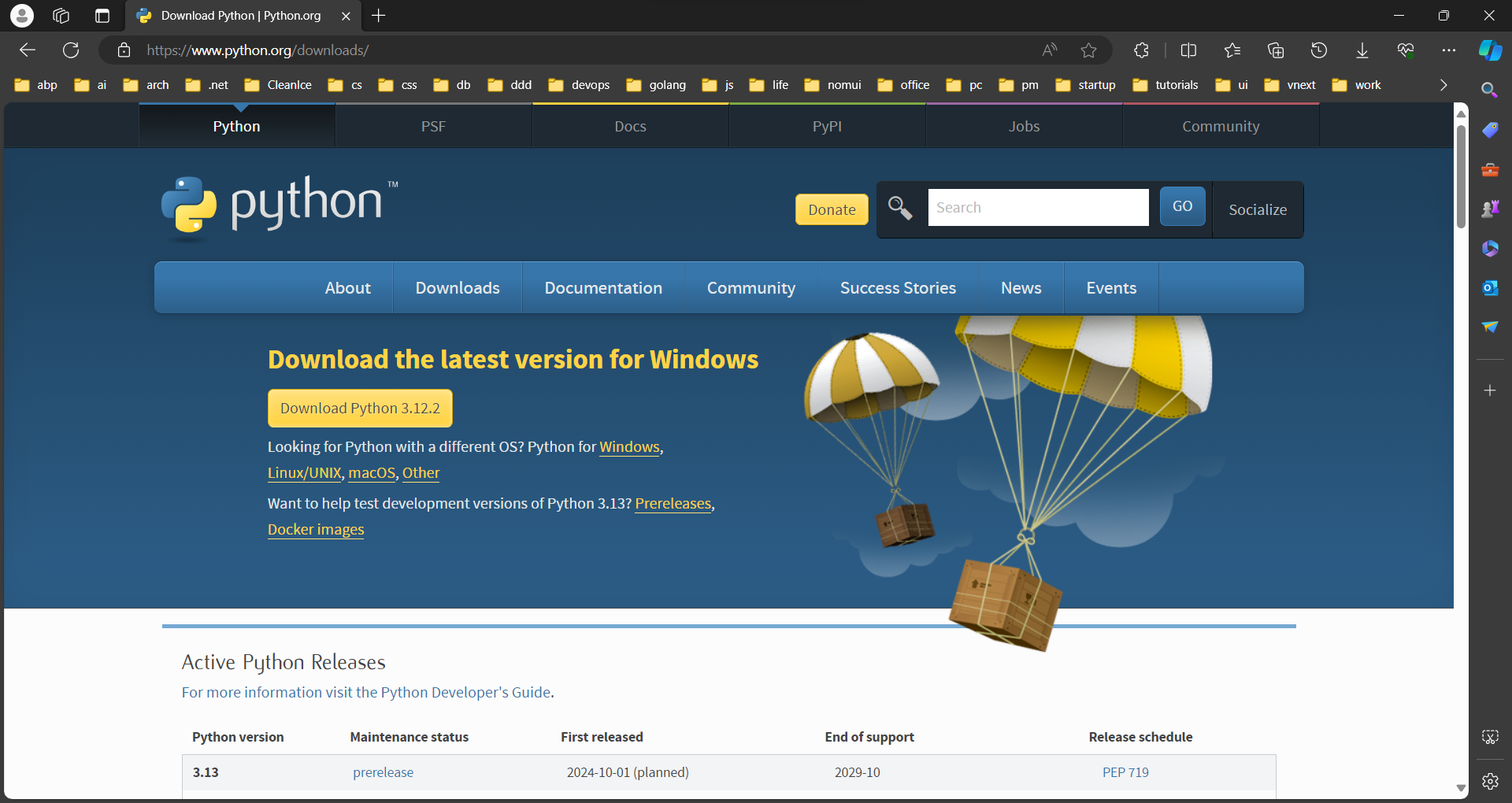Open the News navigation menu
Image resolution: width=1512 pixels, height=803 pixels.
1021,288
